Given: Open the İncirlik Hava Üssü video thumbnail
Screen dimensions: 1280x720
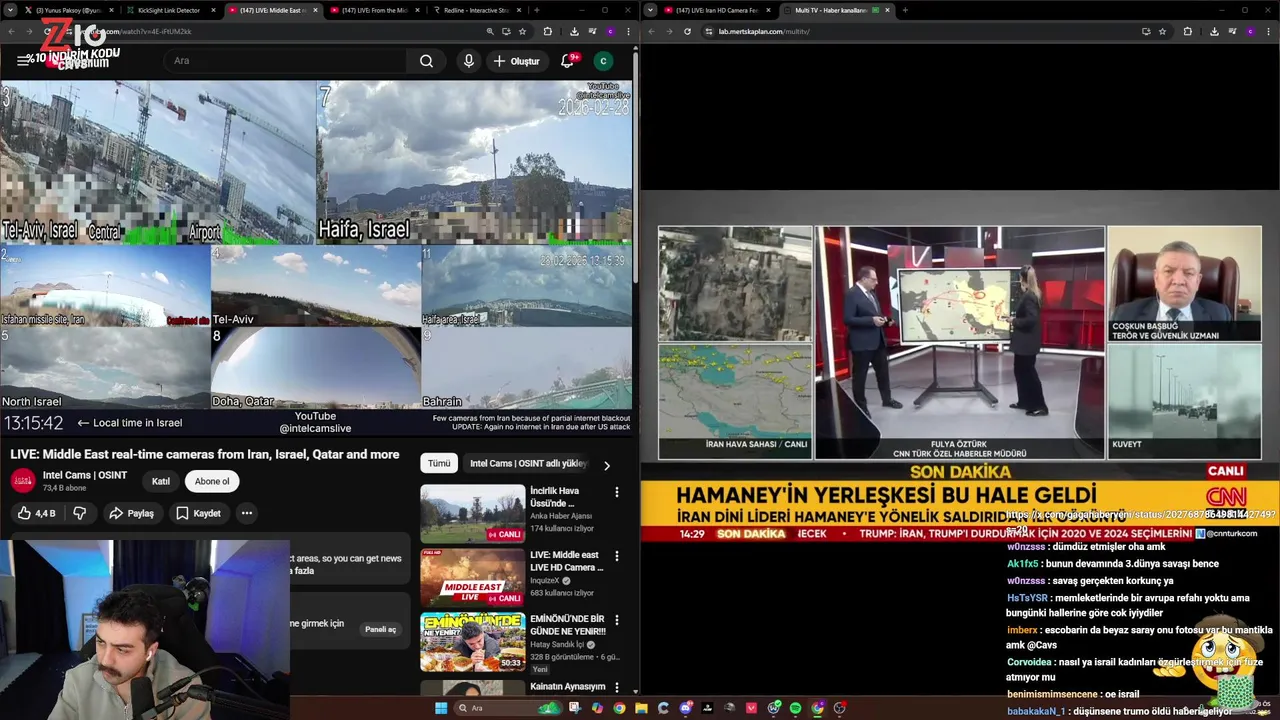Looking at the screenshot, I should click(472, 514).
